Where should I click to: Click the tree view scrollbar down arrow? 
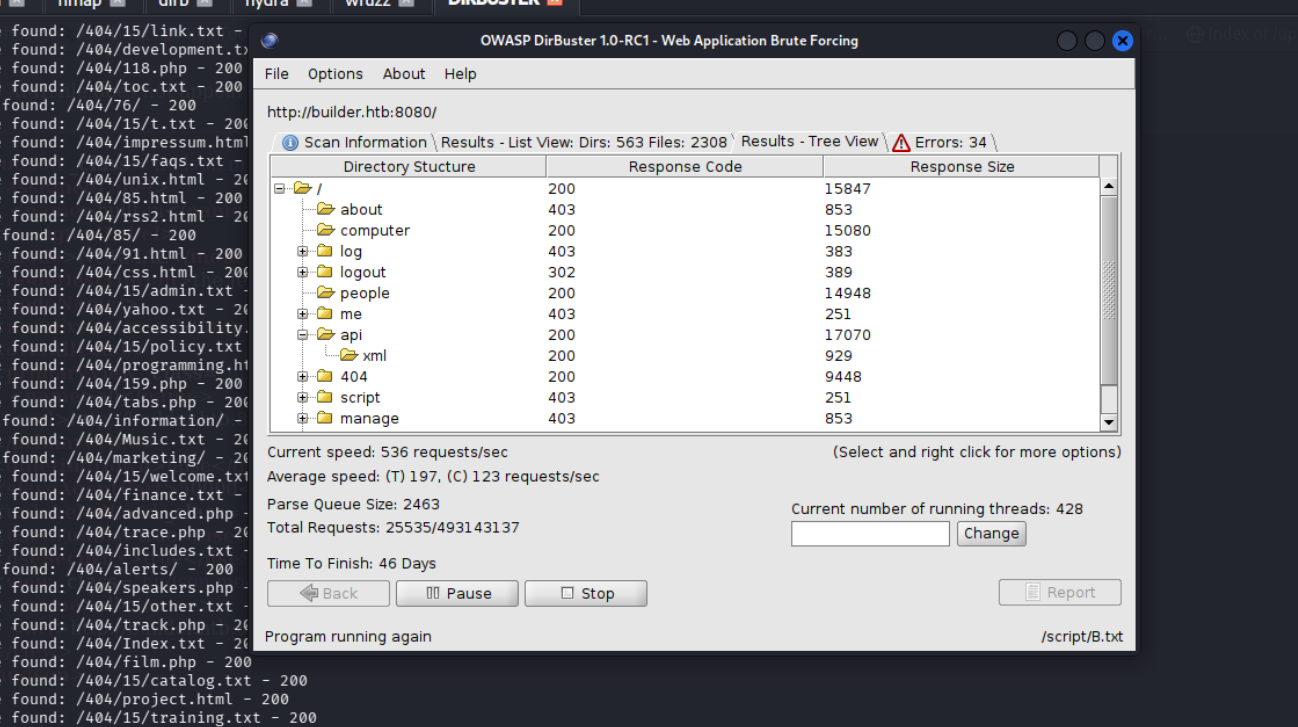click(x=1108, y=423)
